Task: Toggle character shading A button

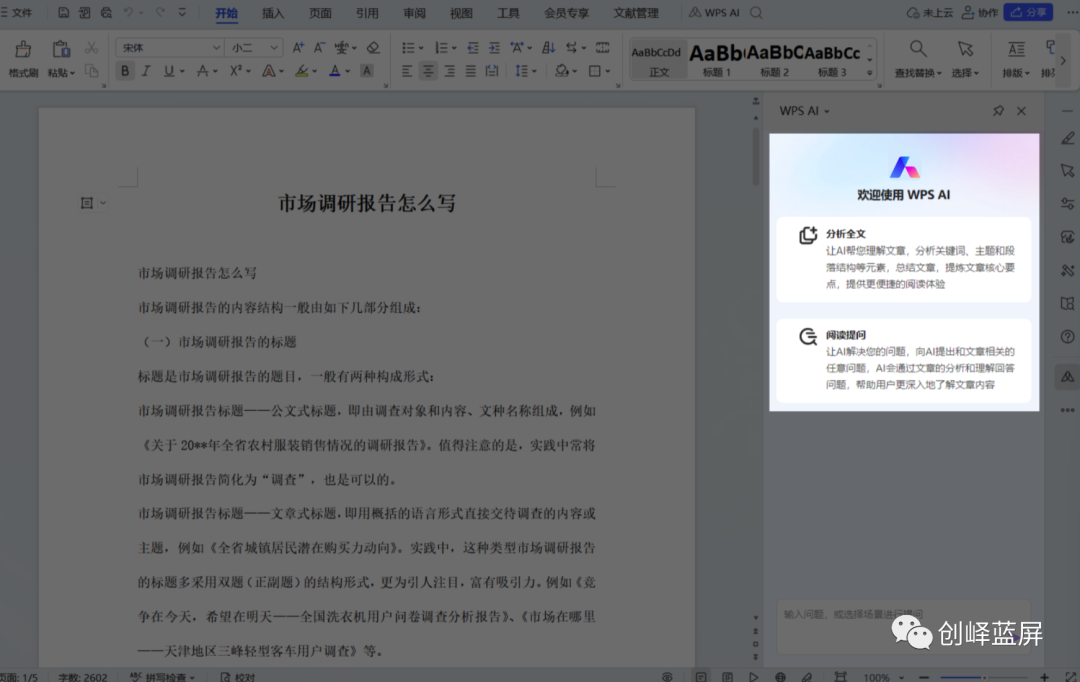Action: click(366, 70)
